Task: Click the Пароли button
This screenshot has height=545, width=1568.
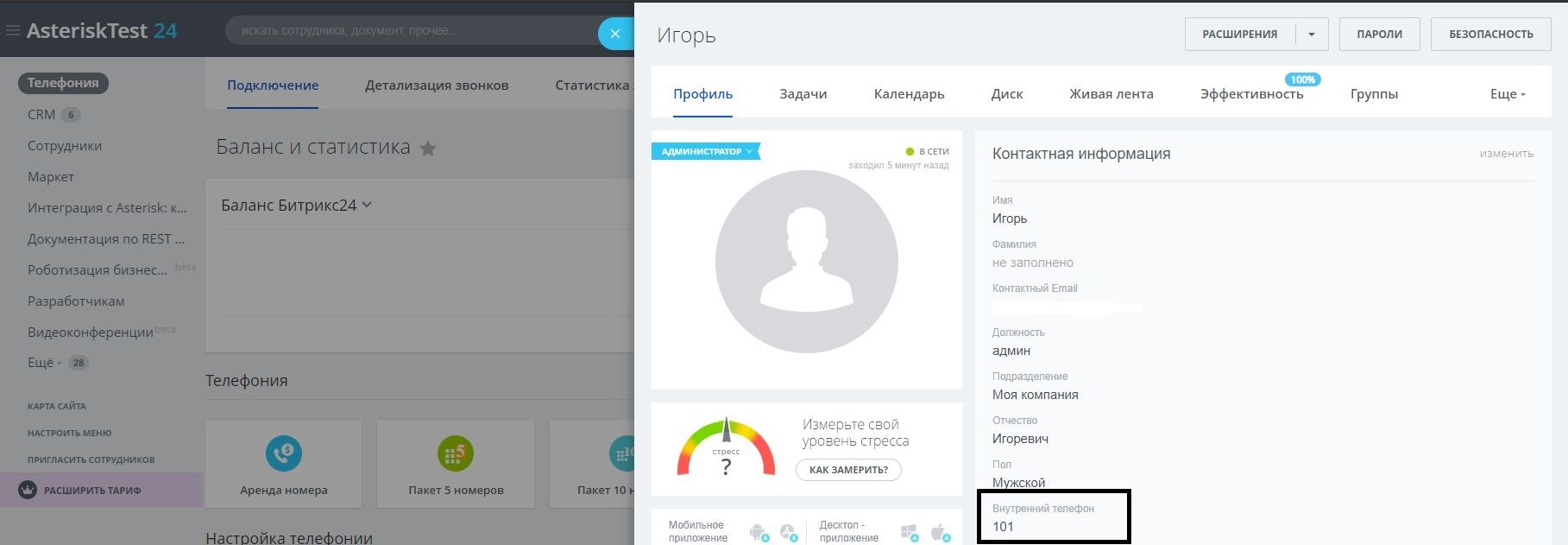Action: pyautogui.click(x=1379, y=35)
